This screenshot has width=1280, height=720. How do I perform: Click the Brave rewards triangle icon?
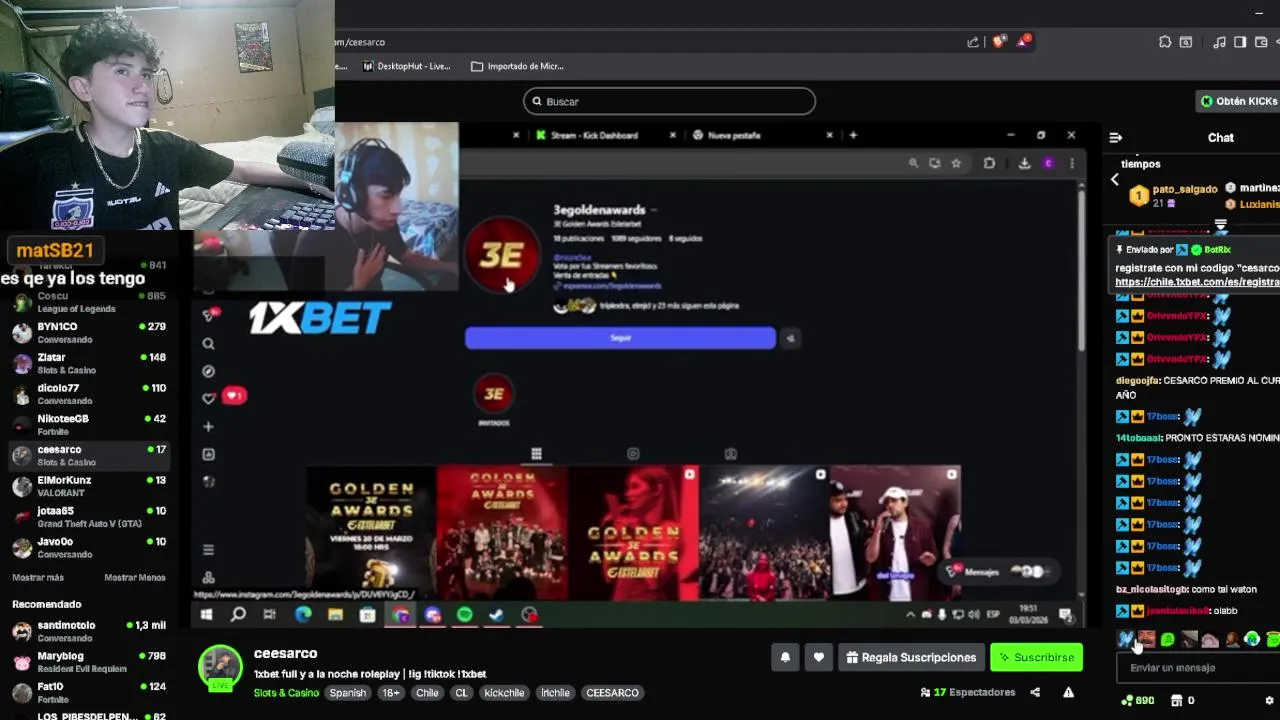1023,42
